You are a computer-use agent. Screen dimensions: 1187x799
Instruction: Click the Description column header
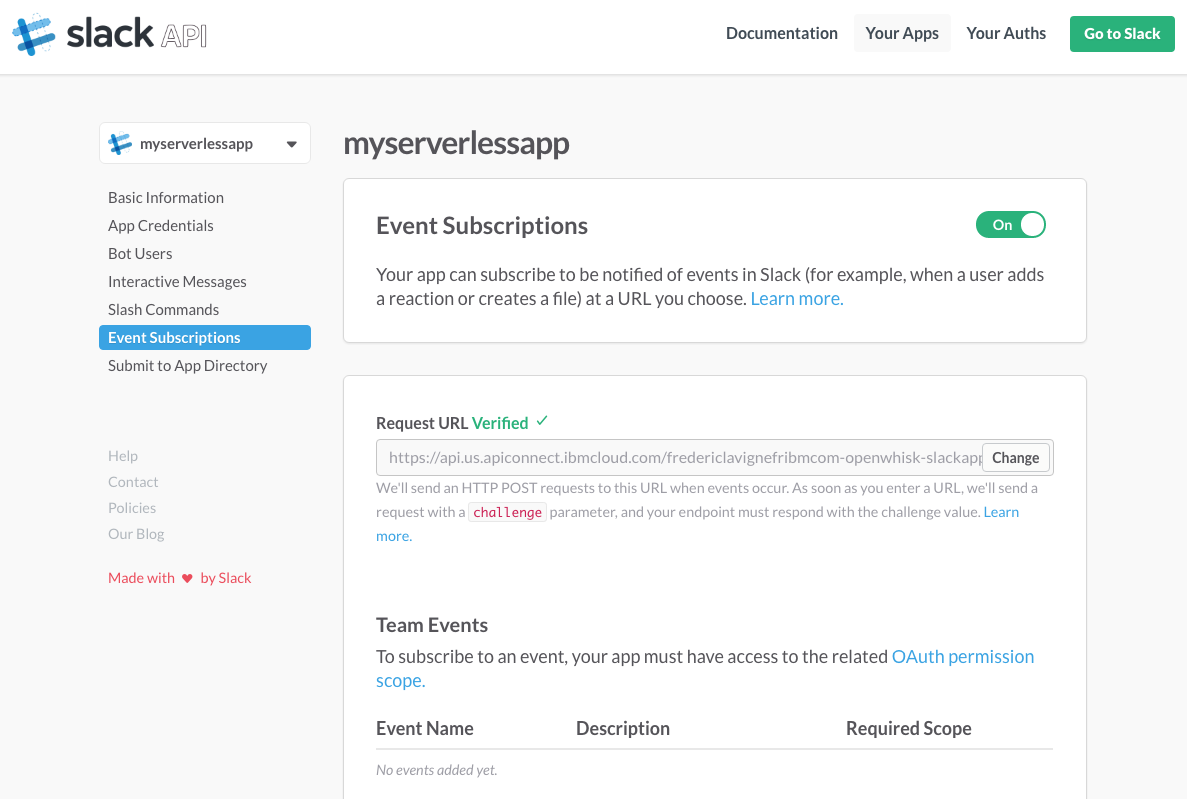pyautogui.click(x=622, y=729)
